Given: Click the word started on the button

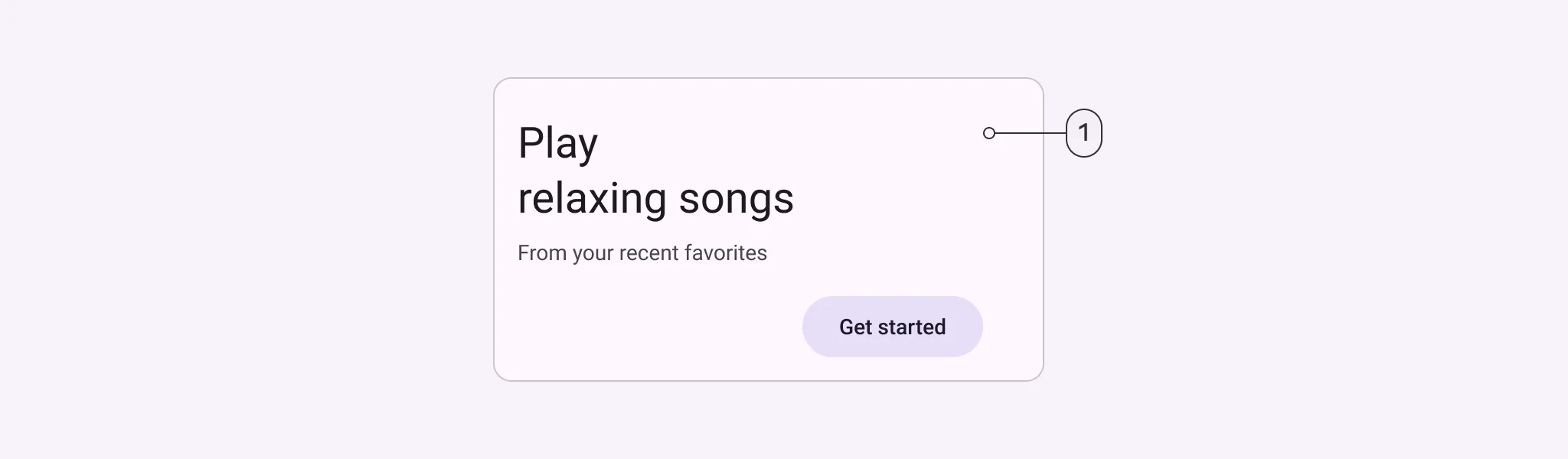Looking at the screenshot, I should 911,327.
